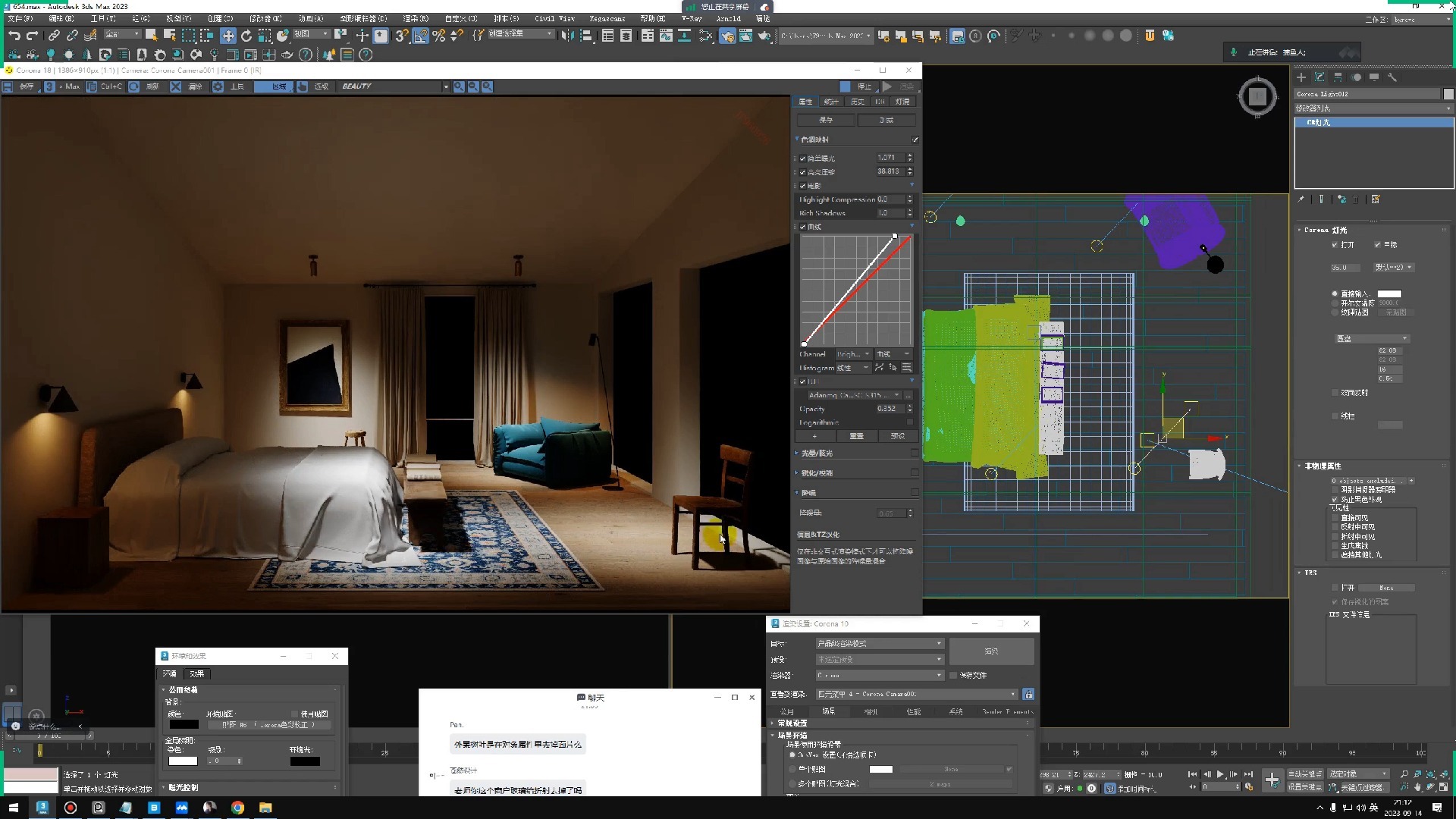
Task: Click the Mirror tool icon
Action: click(567, 36)
